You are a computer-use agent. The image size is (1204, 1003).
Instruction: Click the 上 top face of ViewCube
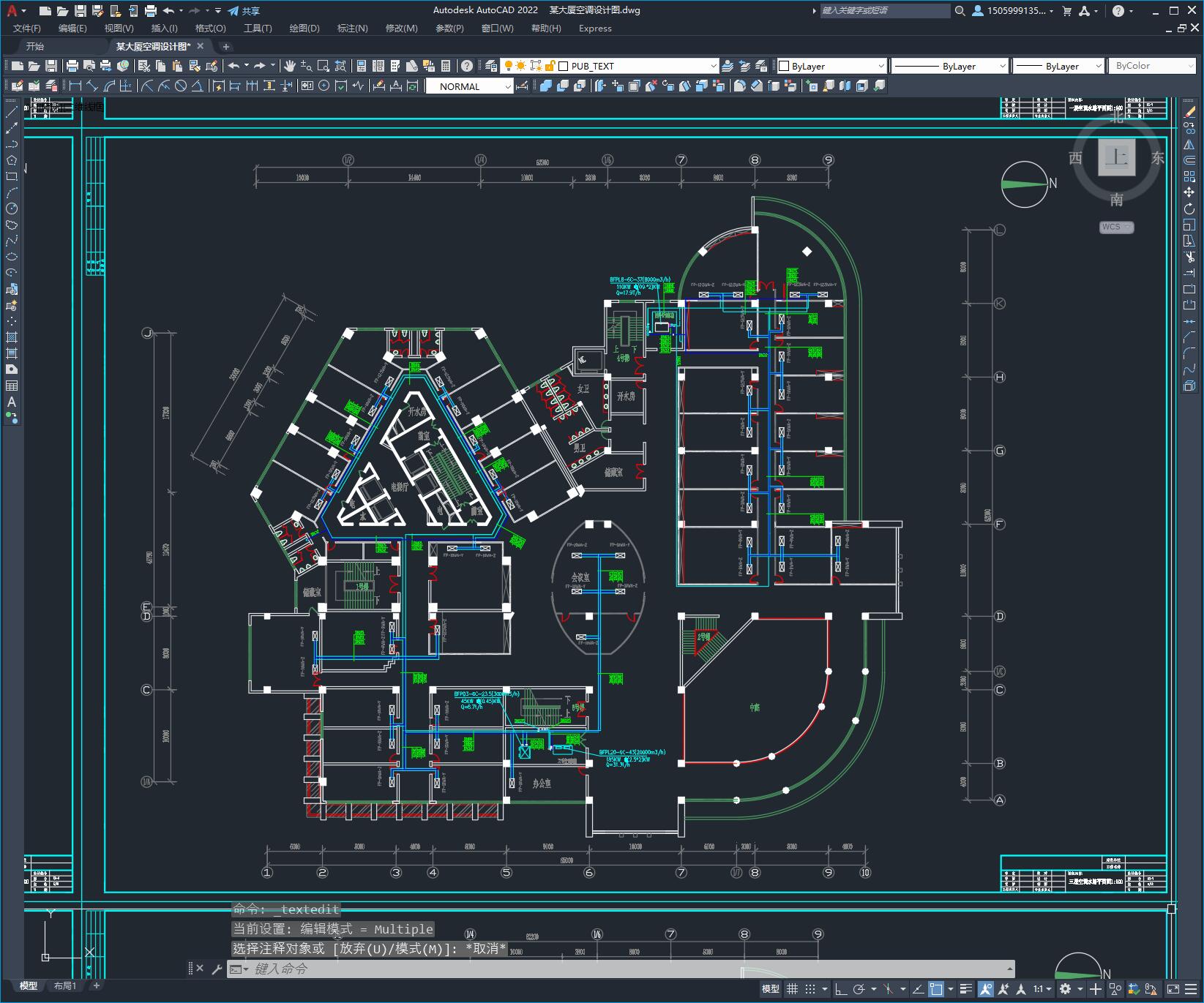pyautogui.click(x=1116, y=157)
